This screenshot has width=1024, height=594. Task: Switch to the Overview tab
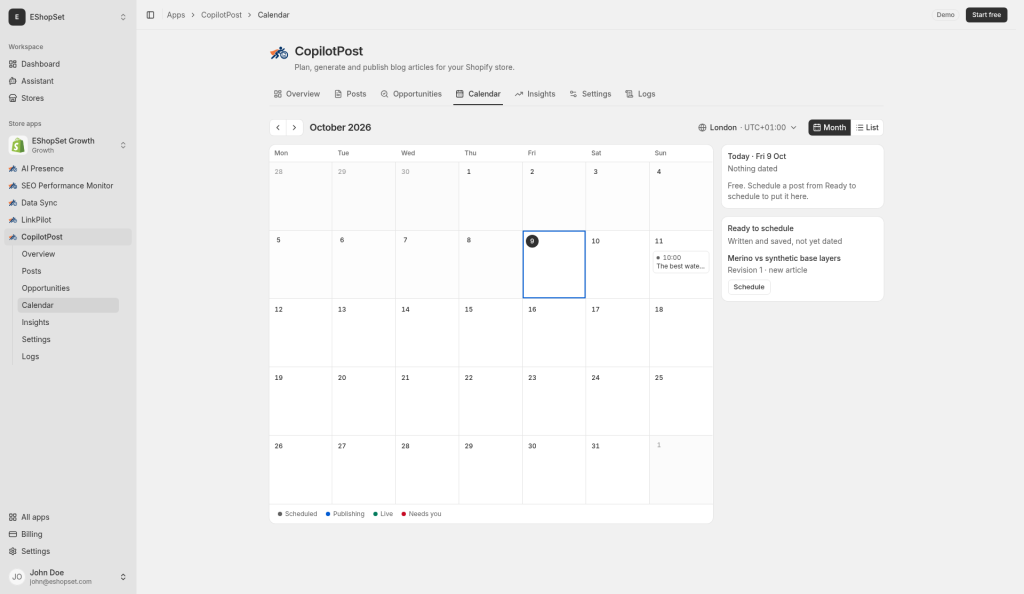point(296,94)
